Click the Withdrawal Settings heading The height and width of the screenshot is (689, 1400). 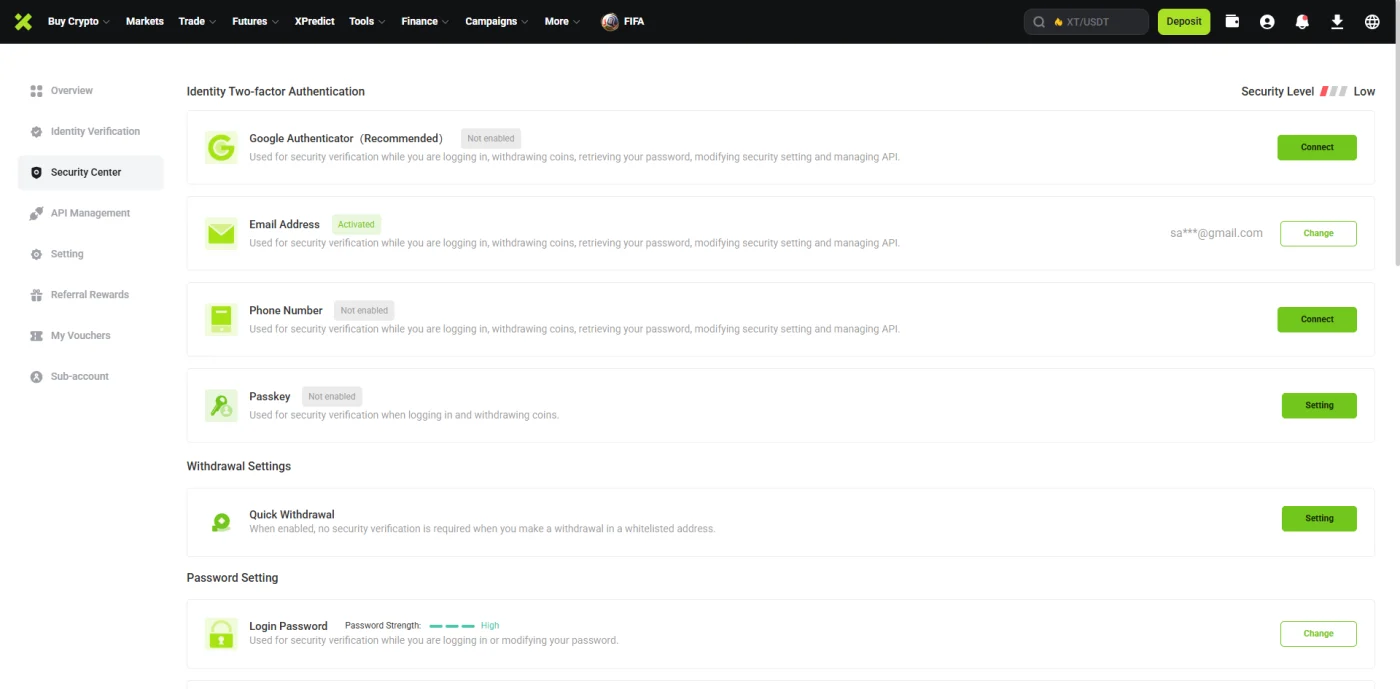click(239, 467)
